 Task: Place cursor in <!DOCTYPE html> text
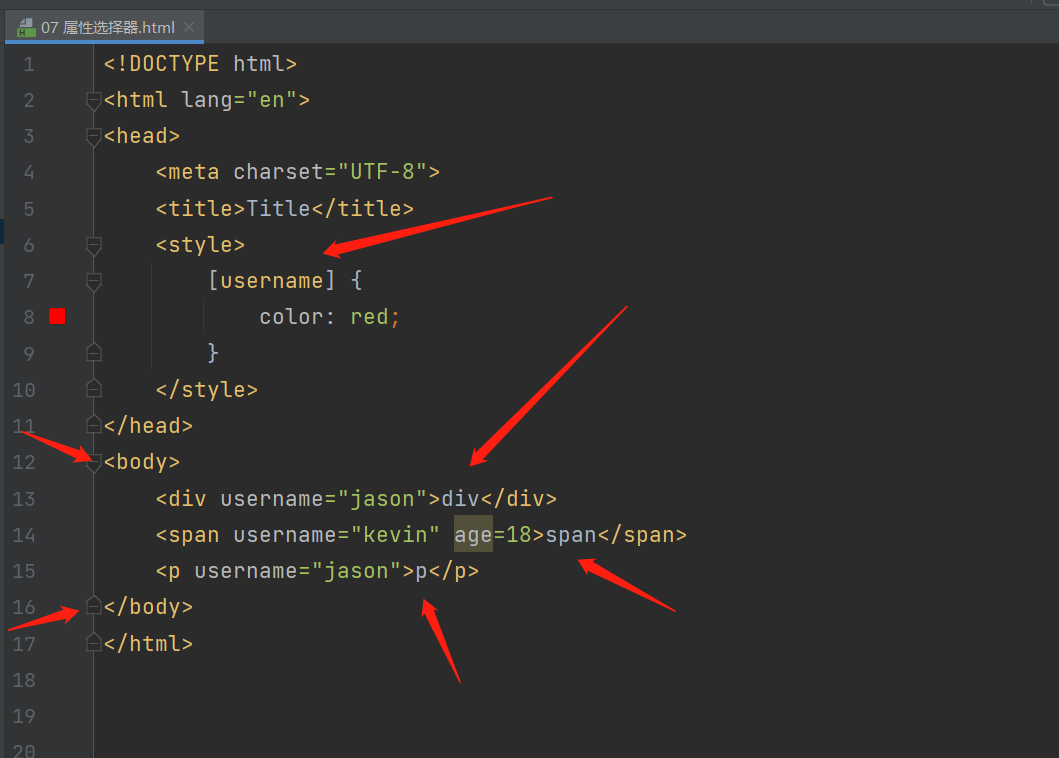coord(200,64)
